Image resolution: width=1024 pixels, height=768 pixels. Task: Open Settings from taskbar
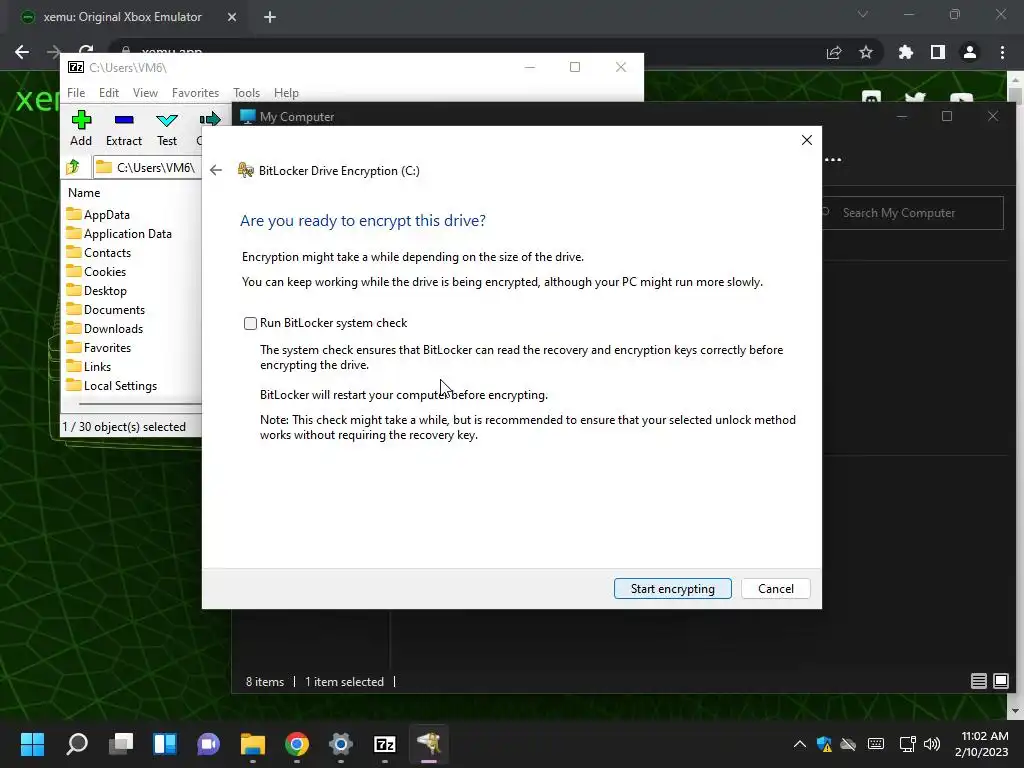click(341, 744)
